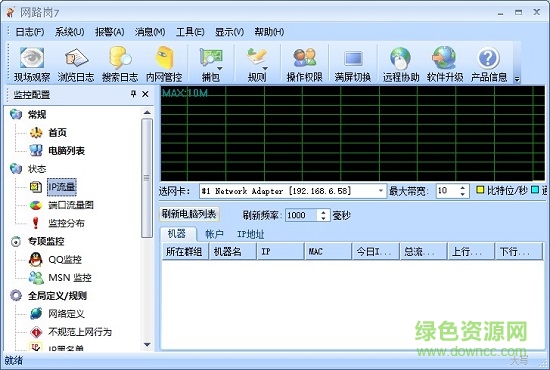Click the 最大带宽 input field
The height and width of the screenshot is (370, 550).
pos(447,191)
